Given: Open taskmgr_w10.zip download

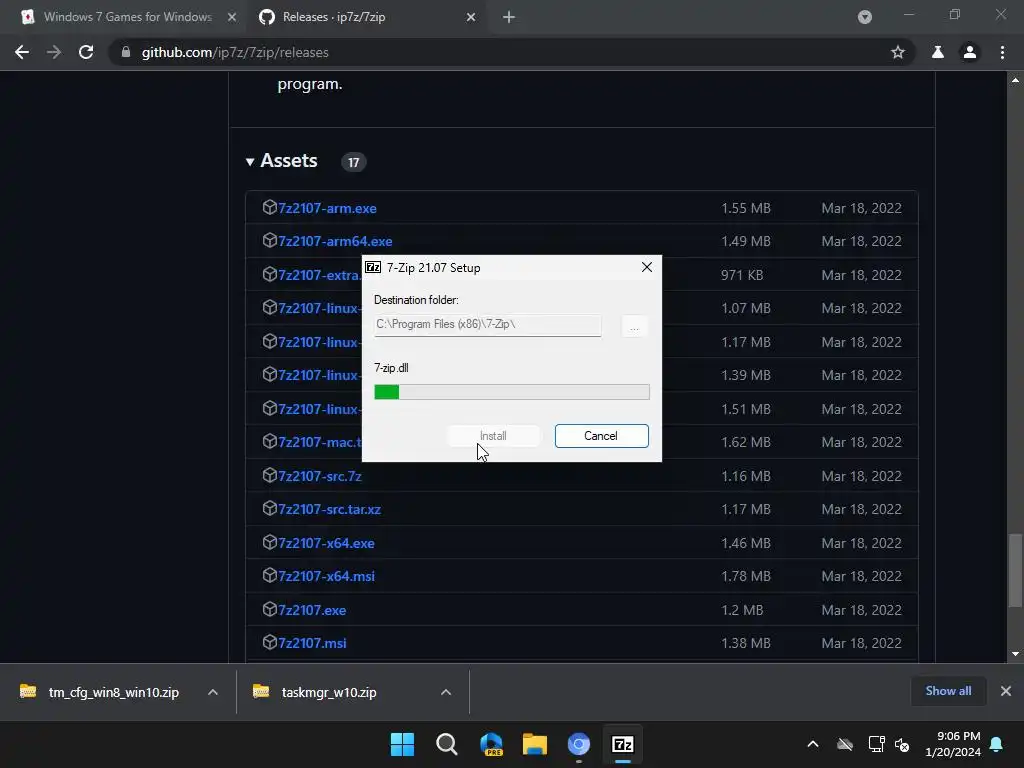Looking at the screenshot, I should point(316,692).
